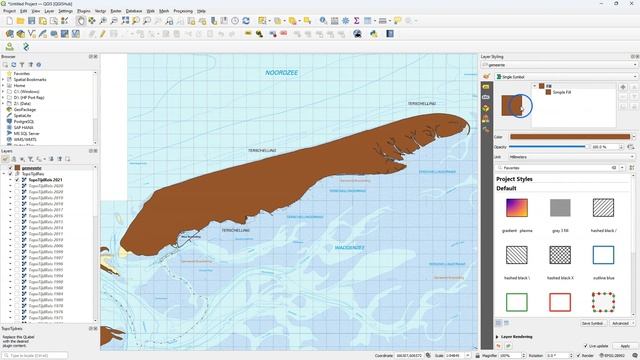This screenshot has height=360, width=640.
Task: Click the brown Color bar swatch
Action: 570,137
